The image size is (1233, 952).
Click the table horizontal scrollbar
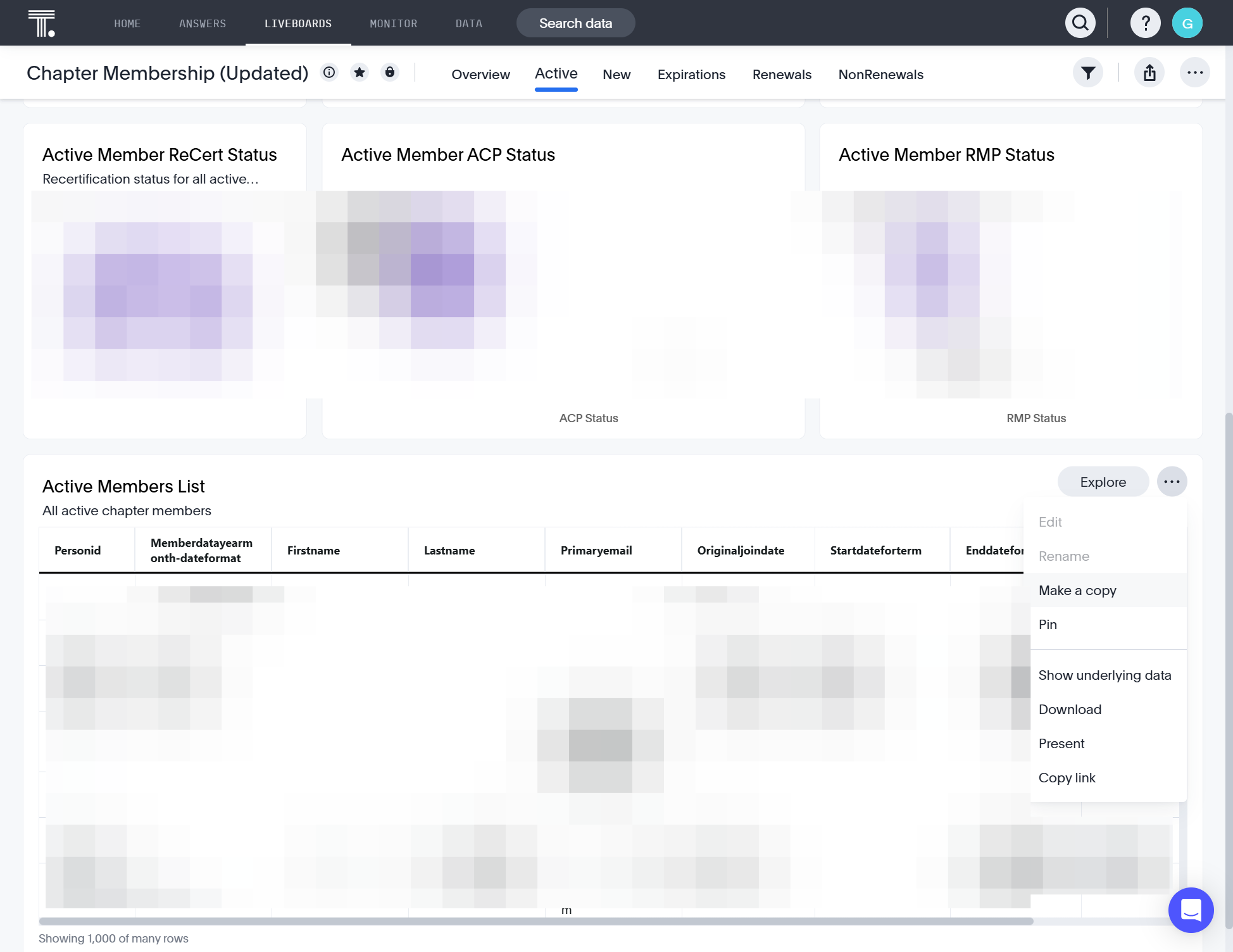pos(536,921)
